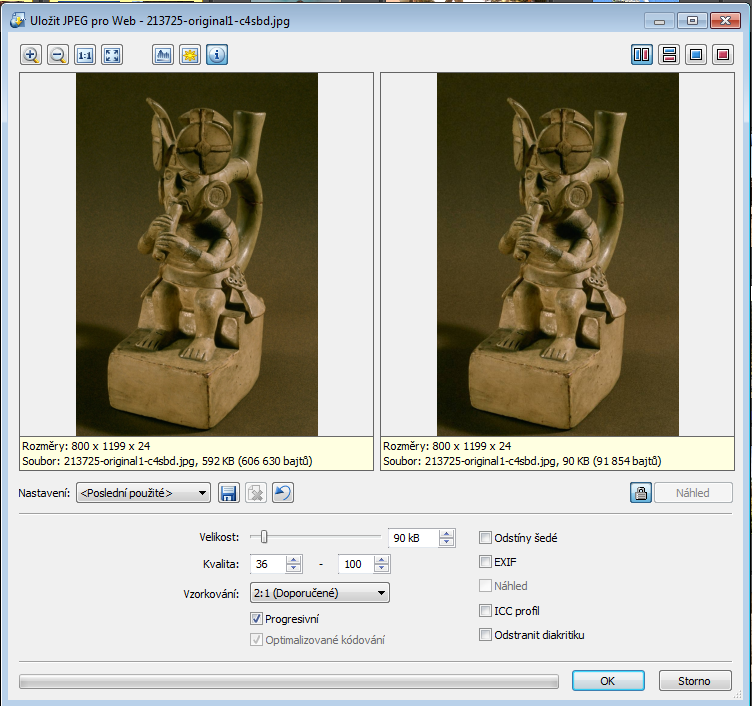Show only the result image view

click(x=723, y=55)
